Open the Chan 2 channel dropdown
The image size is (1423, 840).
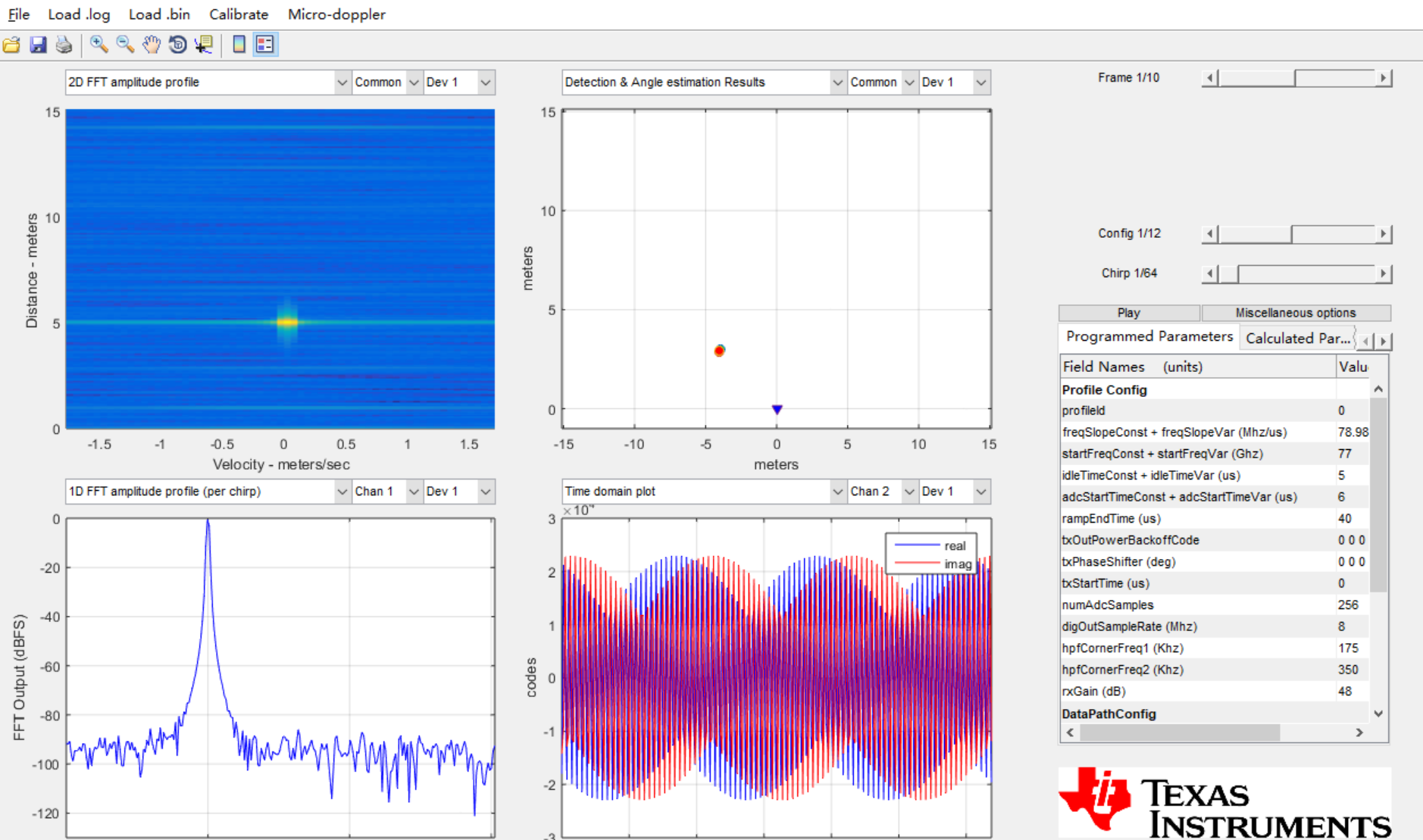[882, 491]
